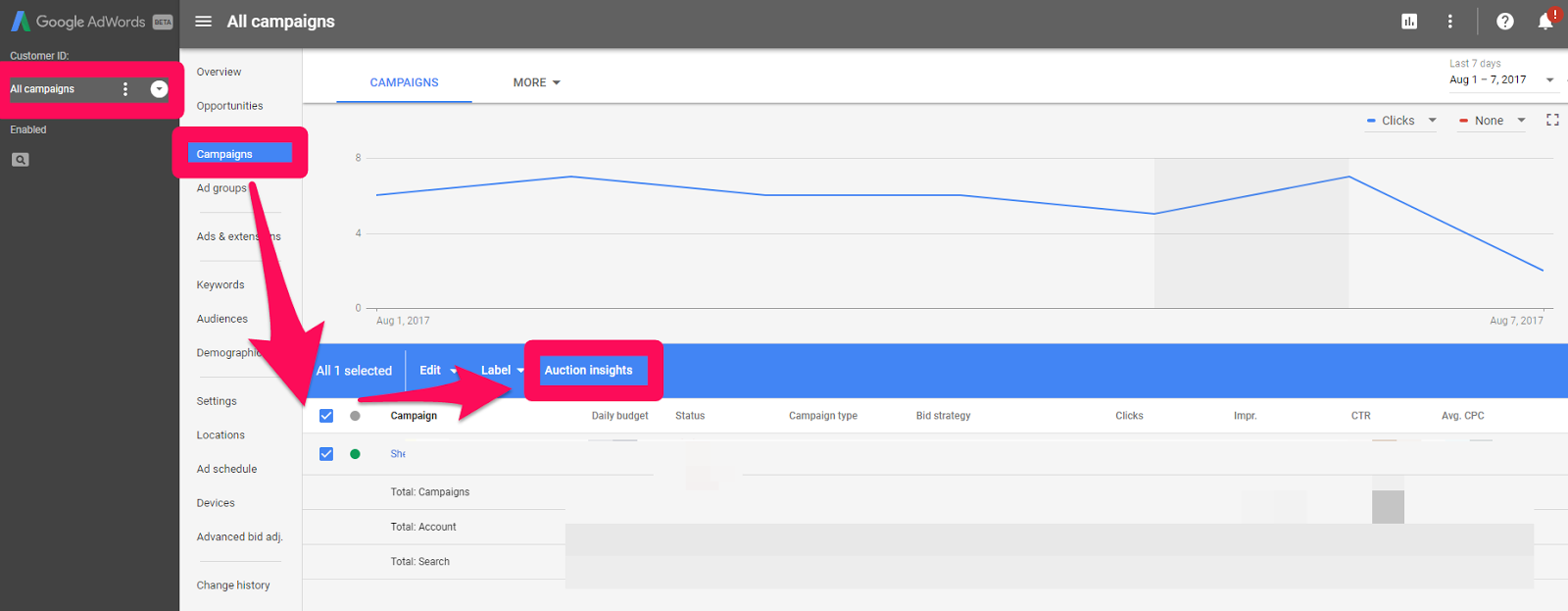Click the green status dot of campaign row
The image size is (1568, 611).
coord(355,454)
